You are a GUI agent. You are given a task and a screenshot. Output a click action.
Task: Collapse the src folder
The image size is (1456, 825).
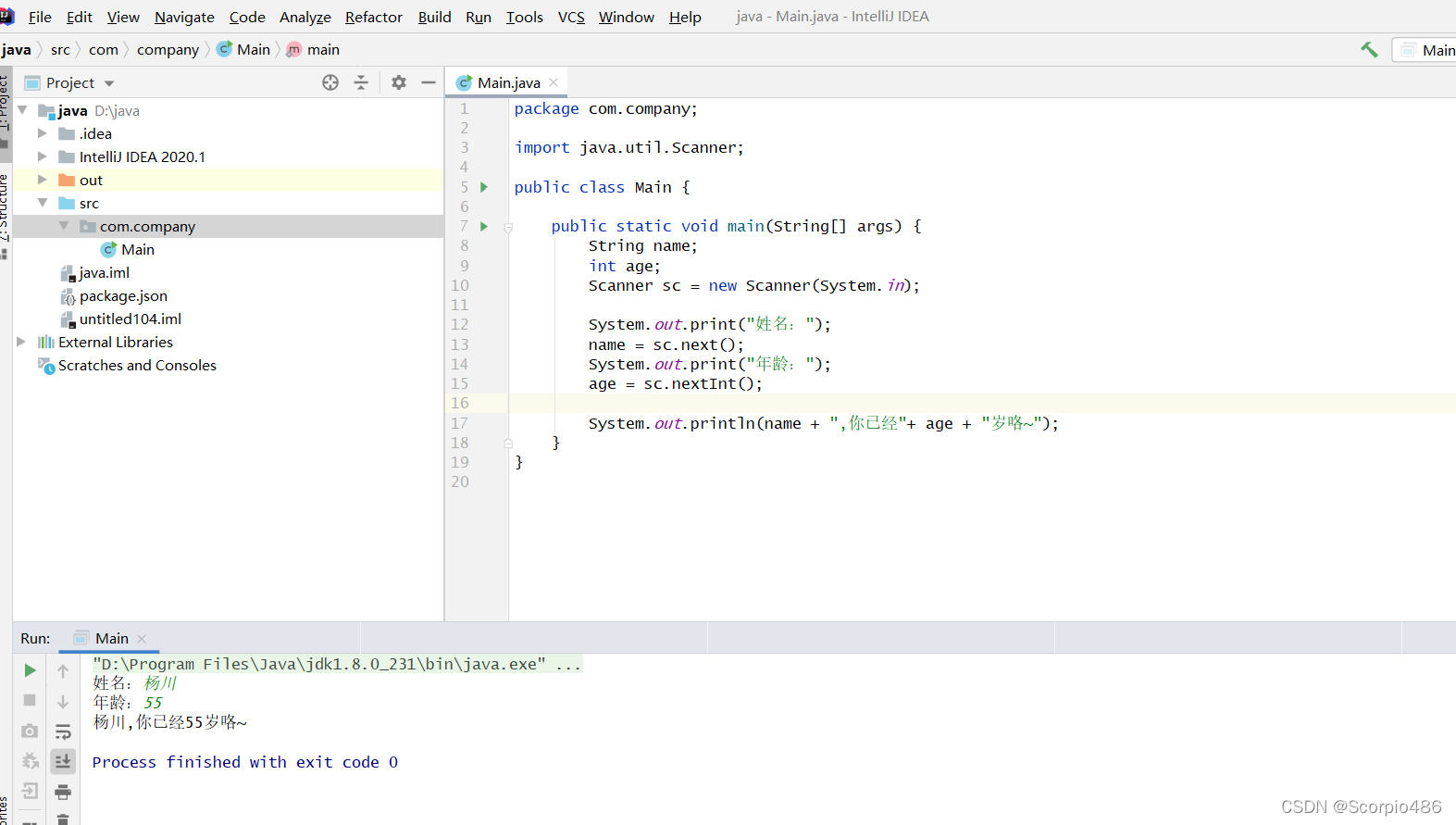(x=43, y=203)
